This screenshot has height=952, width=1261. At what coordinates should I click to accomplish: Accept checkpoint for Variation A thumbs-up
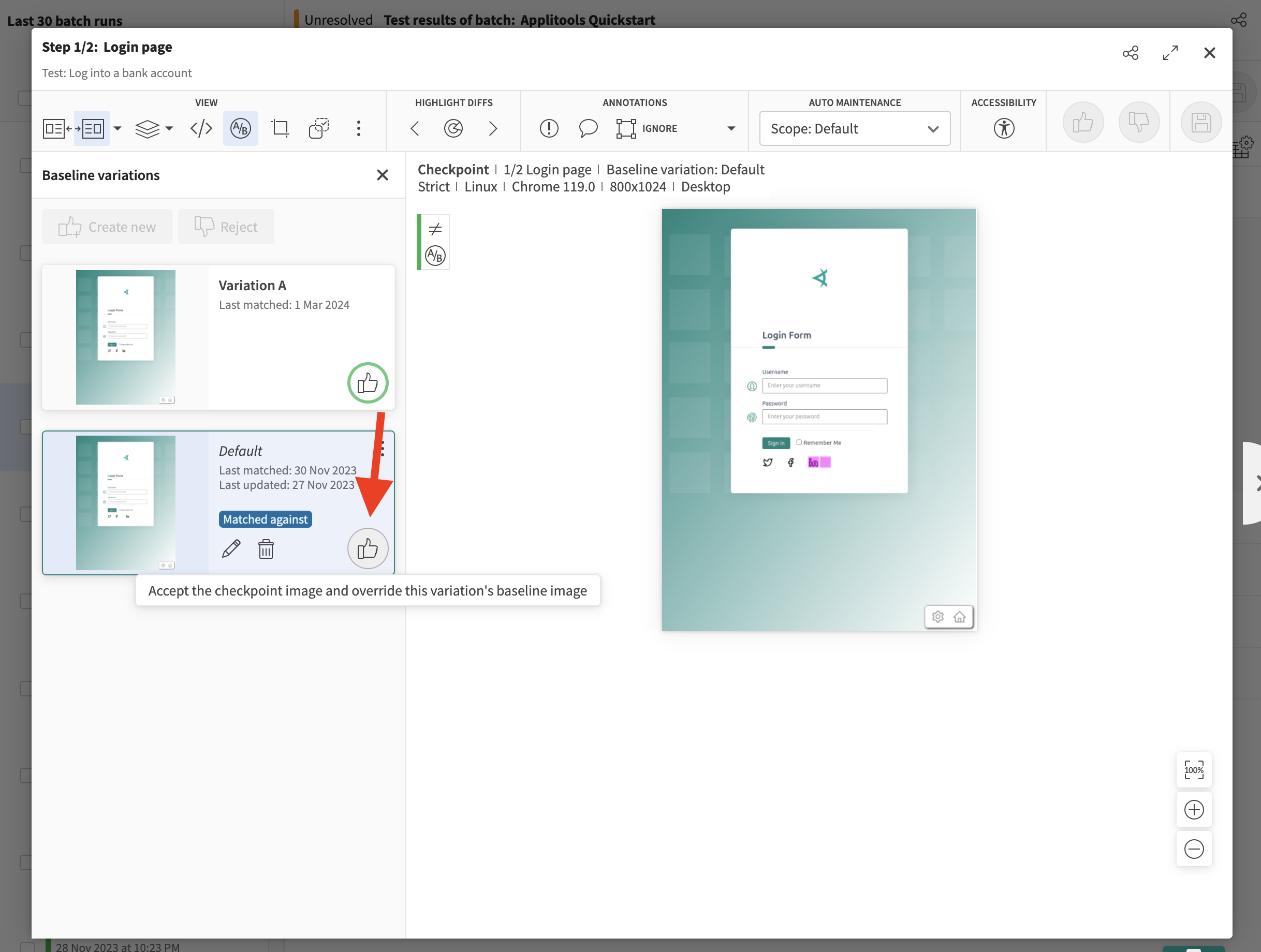368,383
